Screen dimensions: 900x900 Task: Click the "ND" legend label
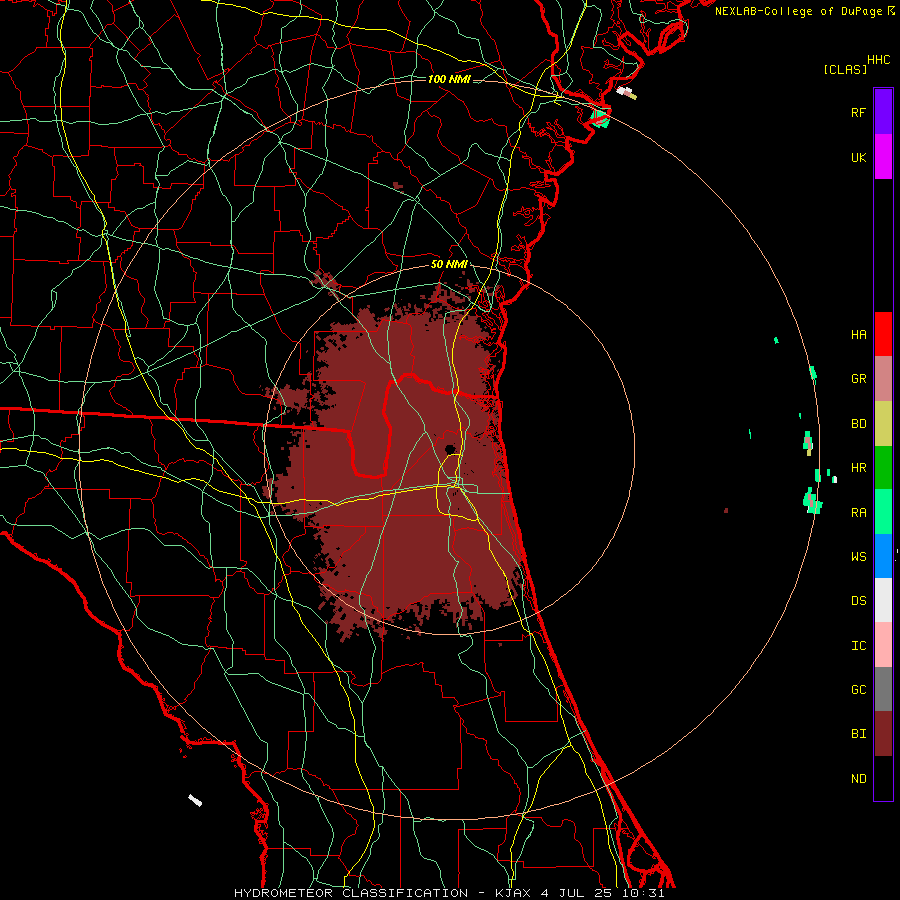tap(858, 778)
